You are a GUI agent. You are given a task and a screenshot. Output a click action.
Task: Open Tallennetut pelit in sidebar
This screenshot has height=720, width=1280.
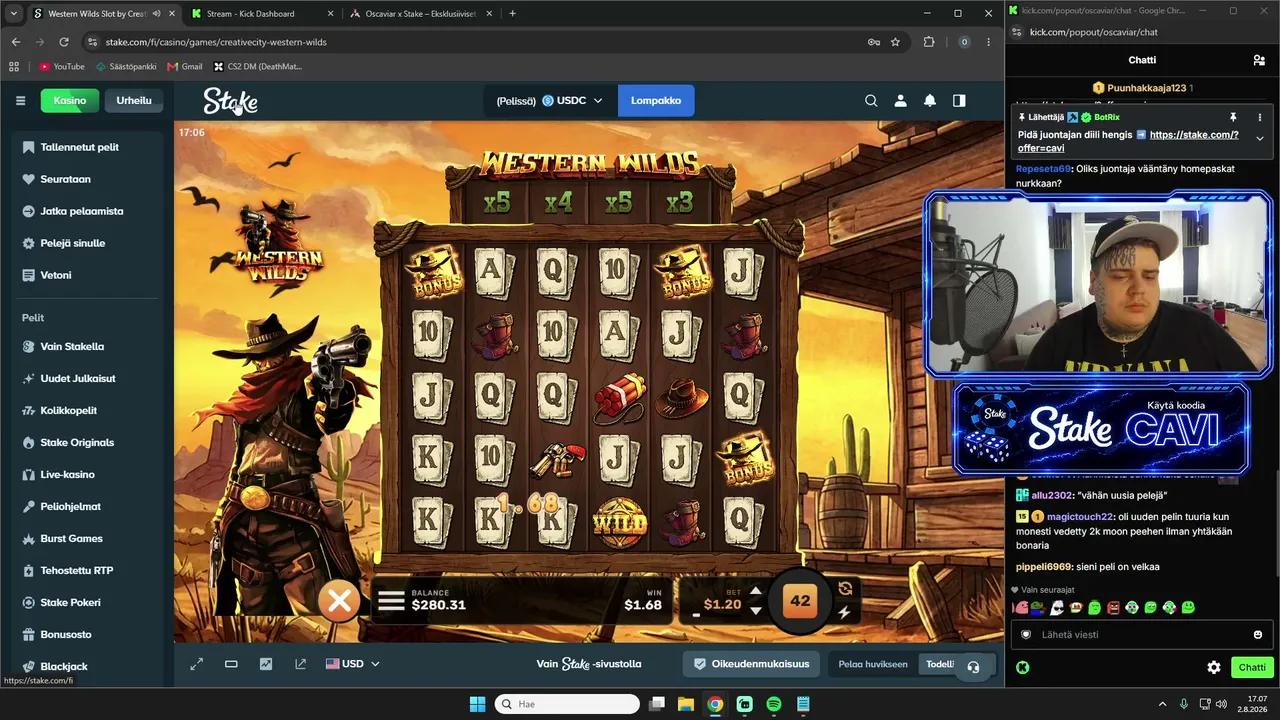pyautogui.click(x=88, y=147)
